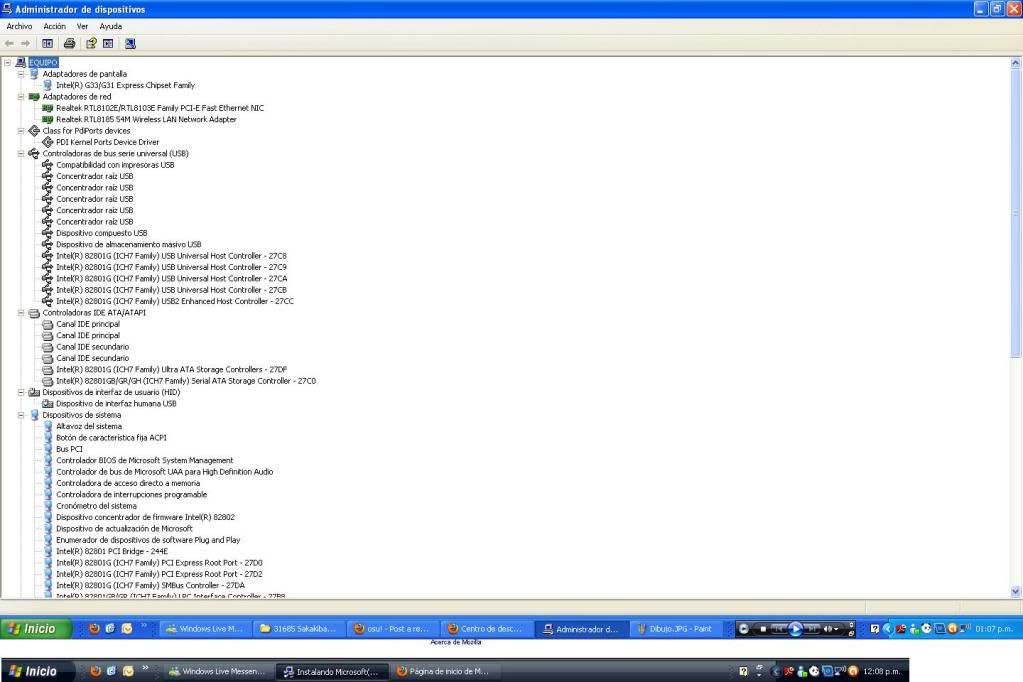Screen dimensions: 1023x682
Task: Launch Firefox from the blue taskbar quick launch
Action: [95, 628]
